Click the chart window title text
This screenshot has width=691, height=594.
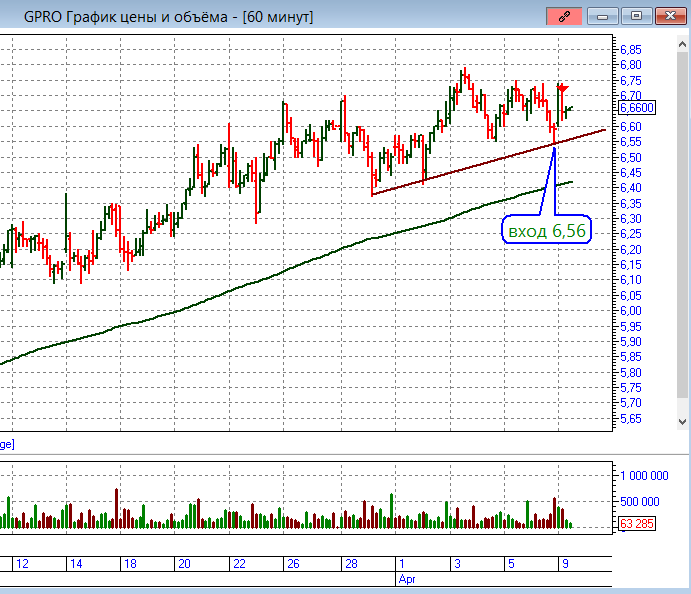coord(168,16)
